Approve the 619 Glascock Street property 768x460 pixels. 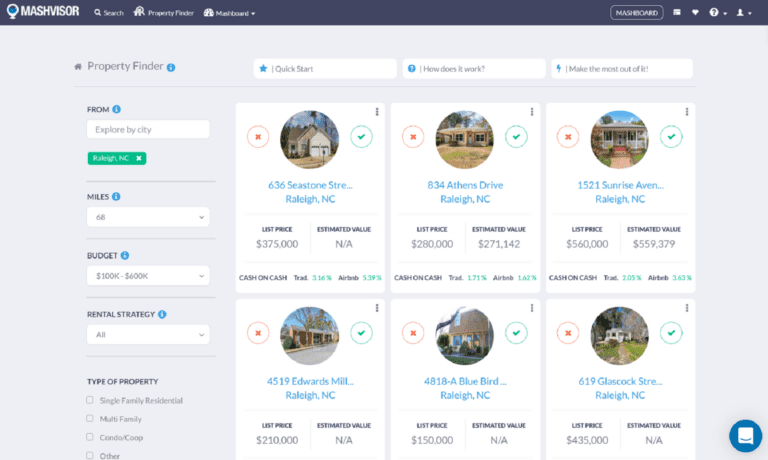click(x=671, y=332)
